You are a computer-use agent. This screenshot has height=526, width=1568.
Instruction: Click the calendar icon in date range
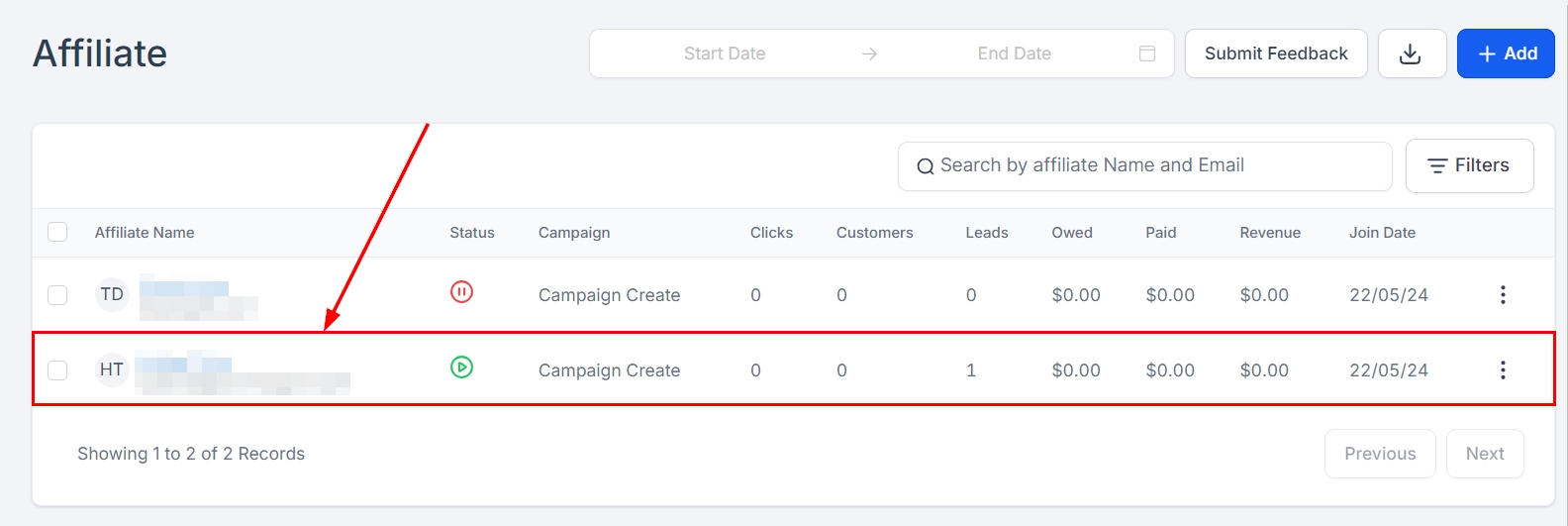(1147, 53)
